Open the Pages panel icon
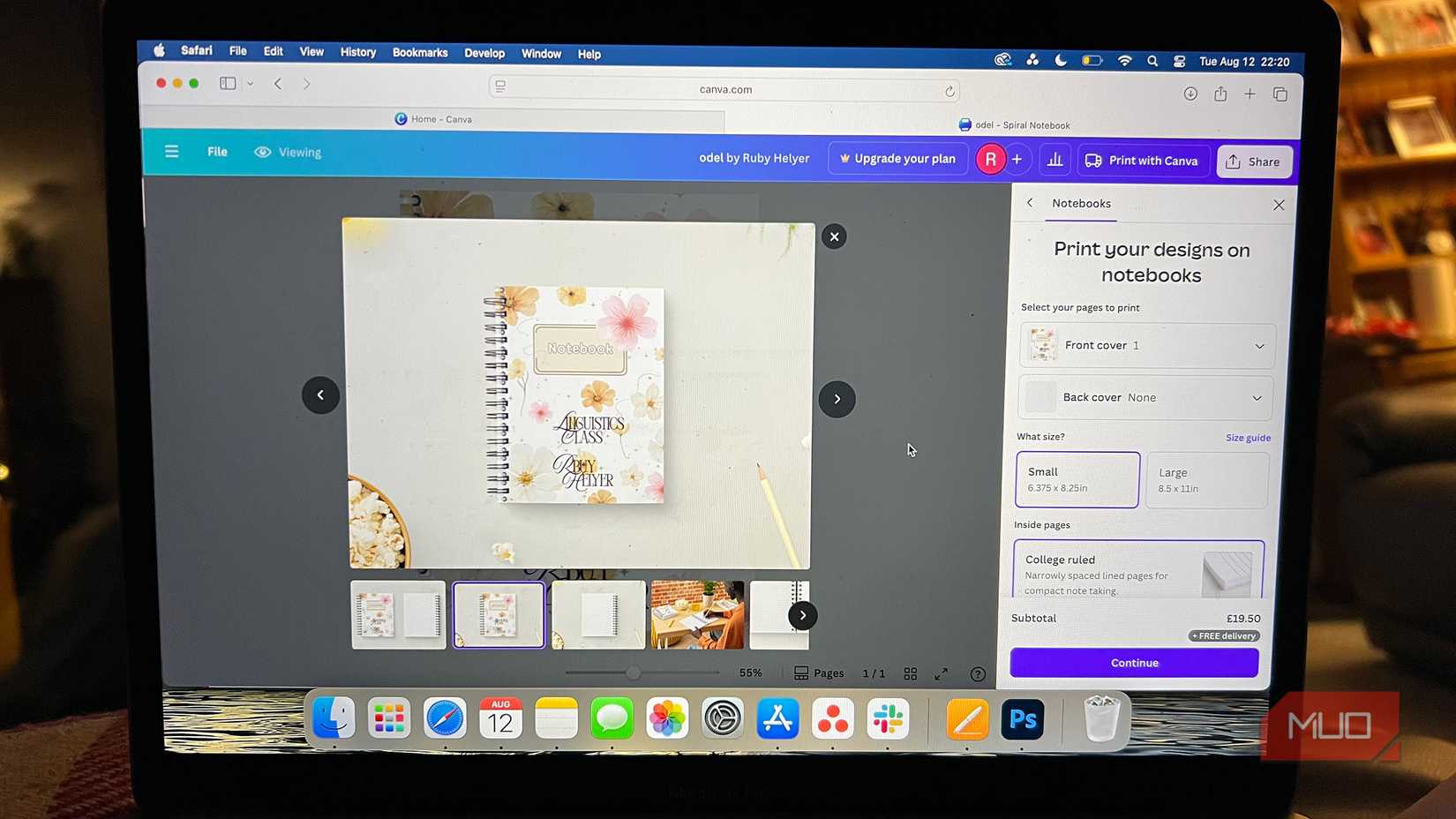The height and width of the screenshot is (819, 1456). coord(801,672)
